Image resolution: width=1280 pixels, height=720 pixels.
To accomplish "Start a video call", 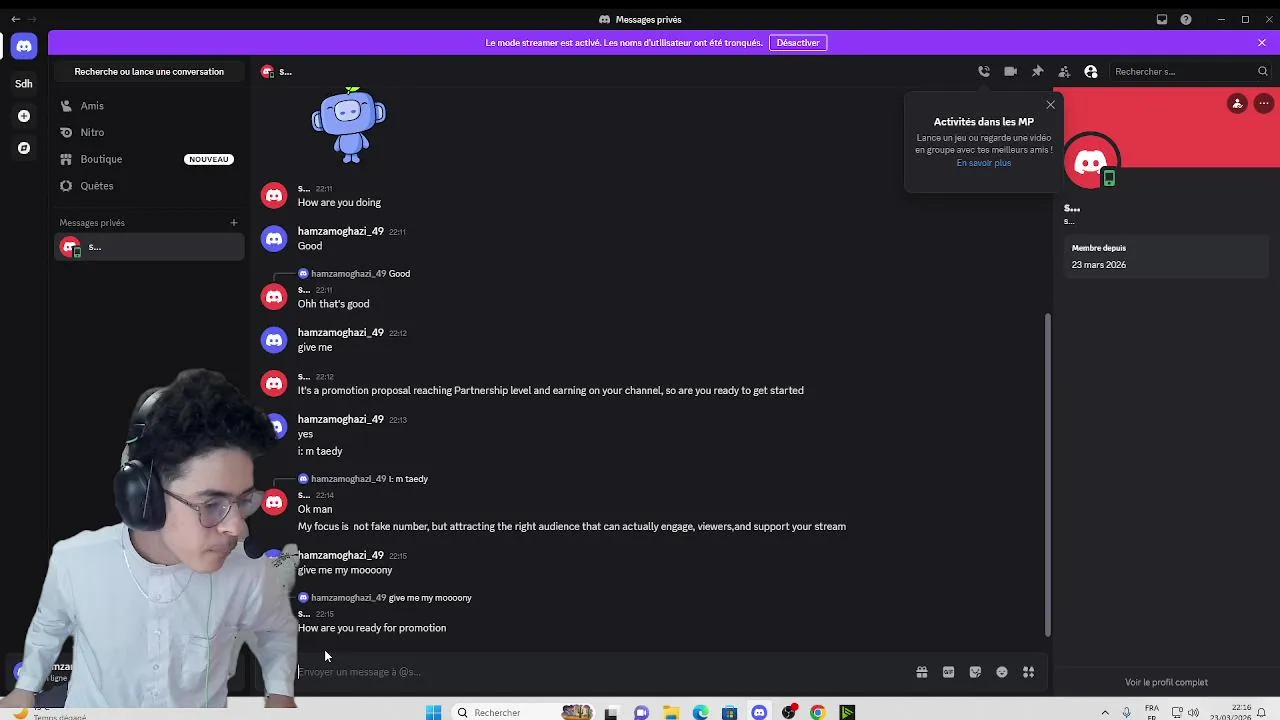I will [1011, 71].
